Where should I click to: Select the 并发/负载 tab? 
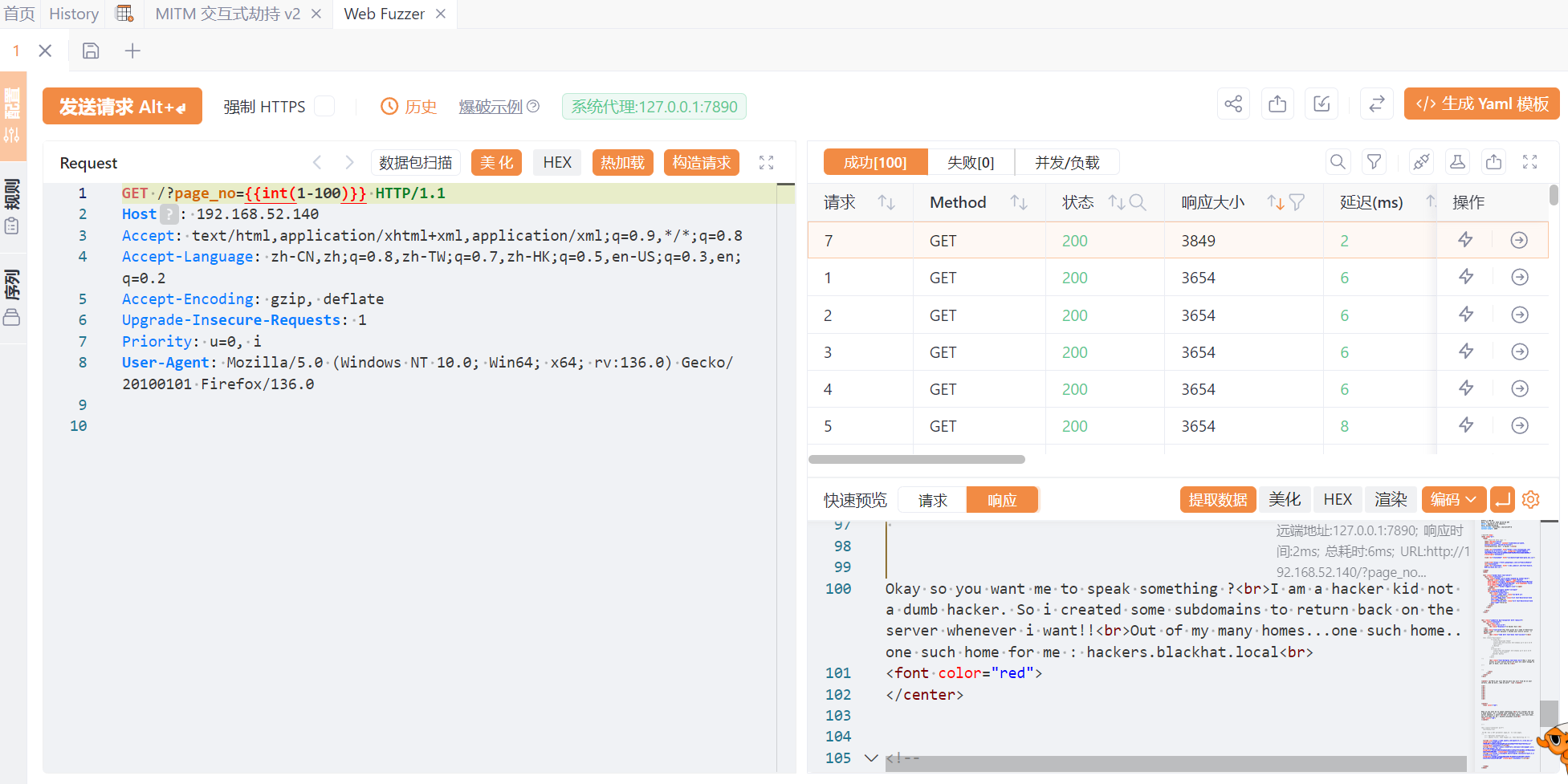pos(1067,162)
